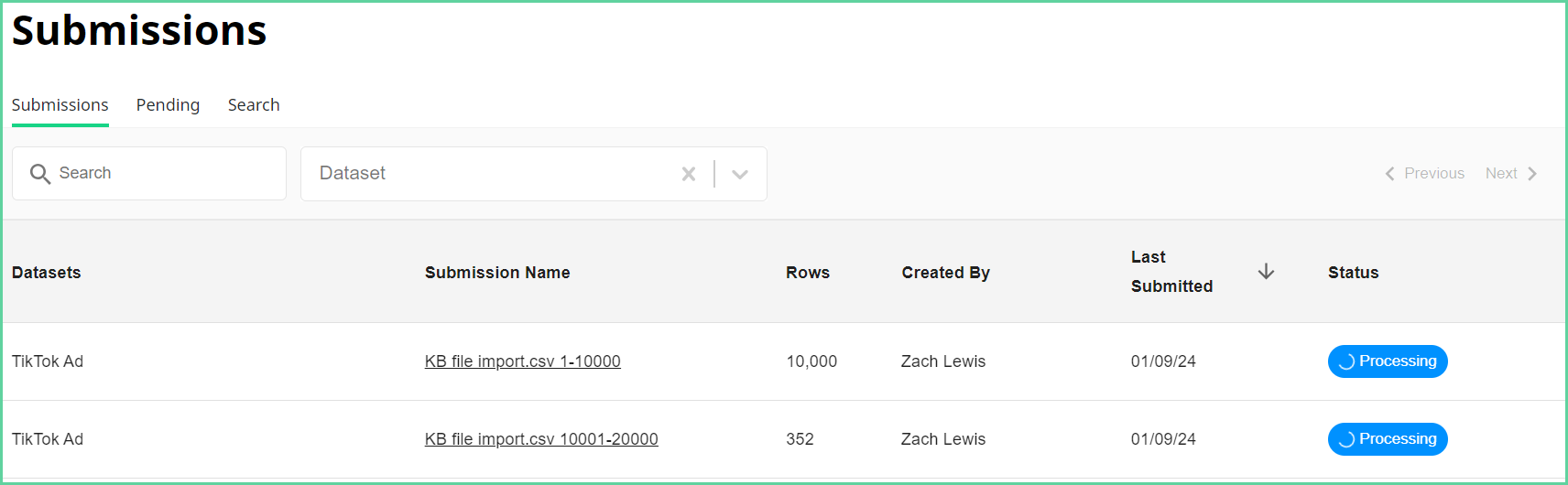Click spinner icon in second Processing badge
Image resolution: width=1568 pixels, height=485 pixels.
click(1346, 439)
